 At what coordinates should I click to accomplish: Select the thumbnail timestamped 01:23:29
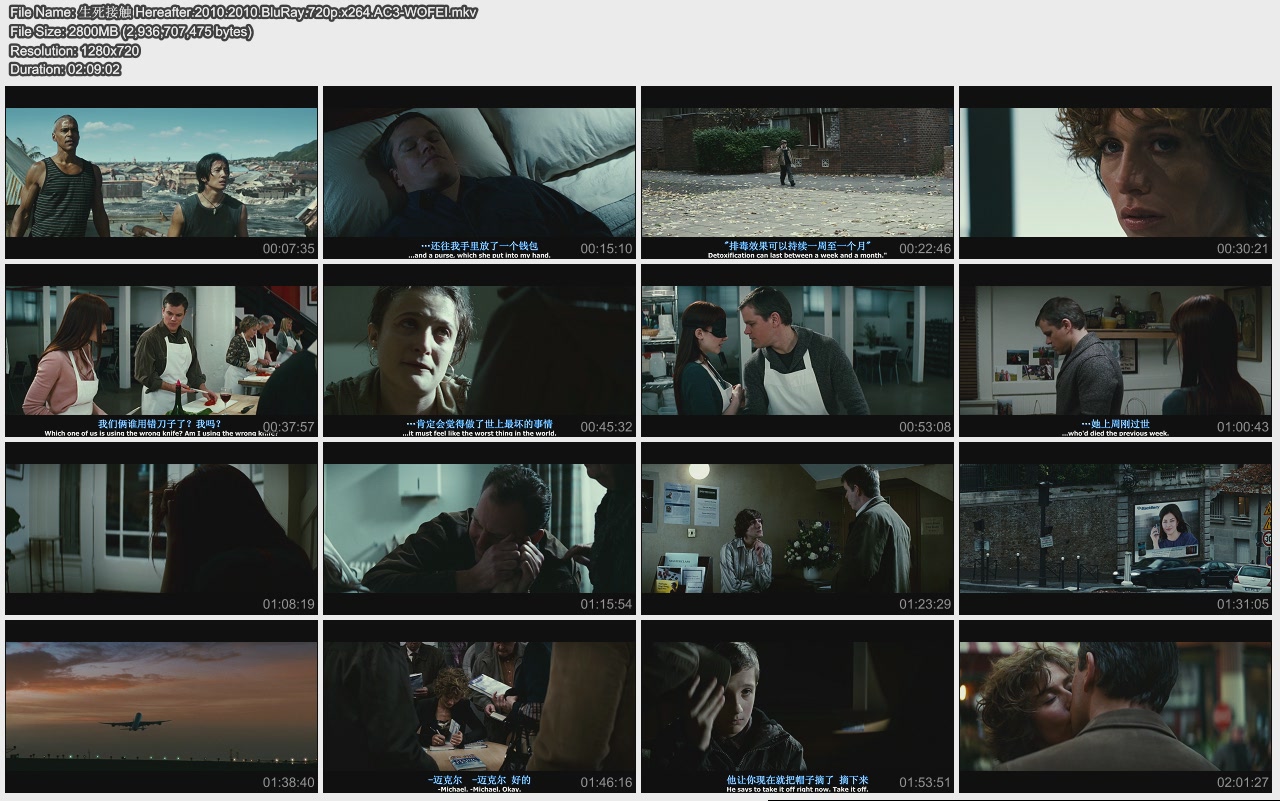point(797,528)
